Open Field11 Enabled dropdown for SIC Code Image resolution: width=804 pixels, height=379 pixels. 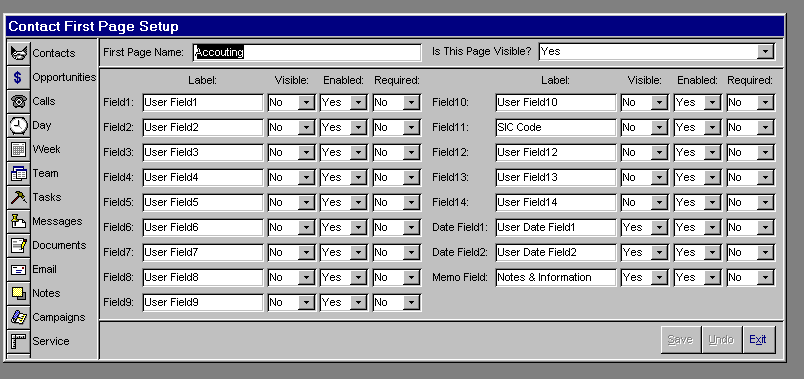pyautogui.click(x=712, y=128)
